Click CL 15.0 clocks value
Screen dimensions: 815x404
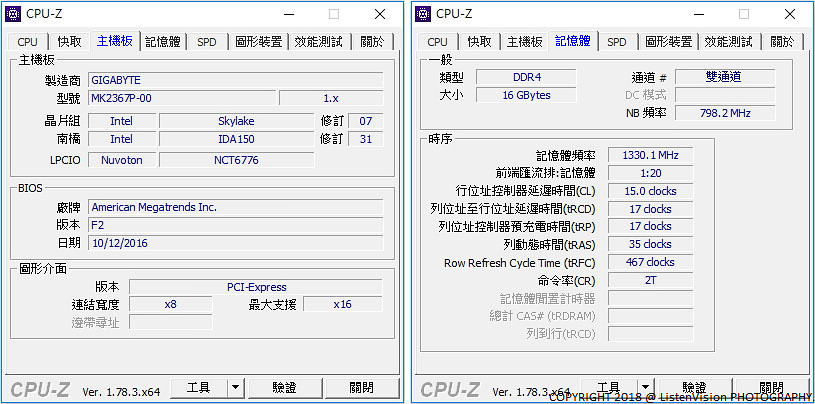tap(650, 191)
